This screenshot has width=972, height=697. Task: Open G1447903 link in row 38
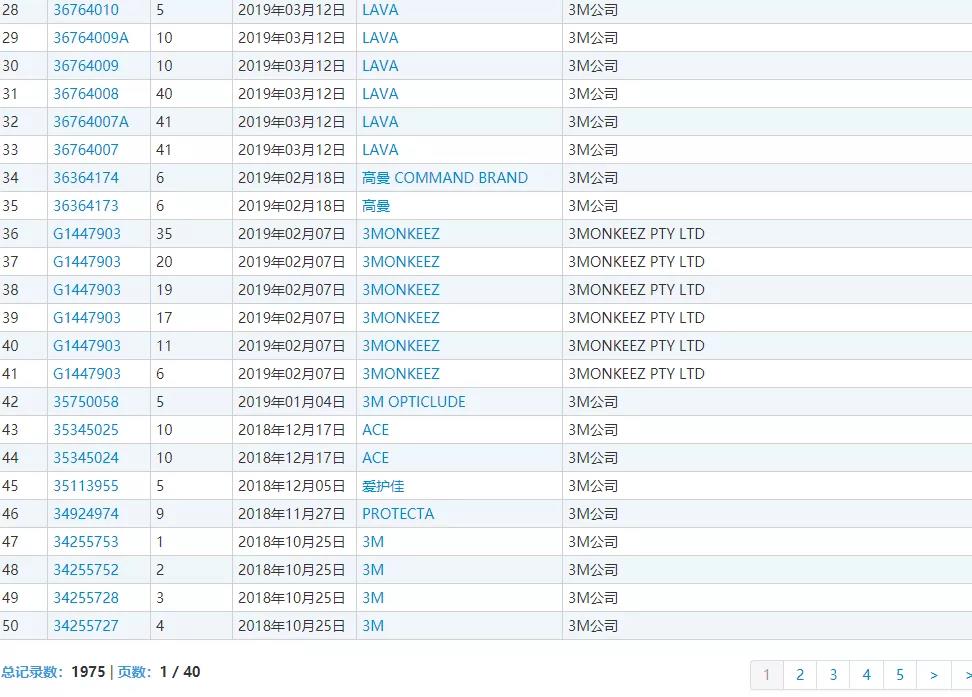tap(87, 290)
